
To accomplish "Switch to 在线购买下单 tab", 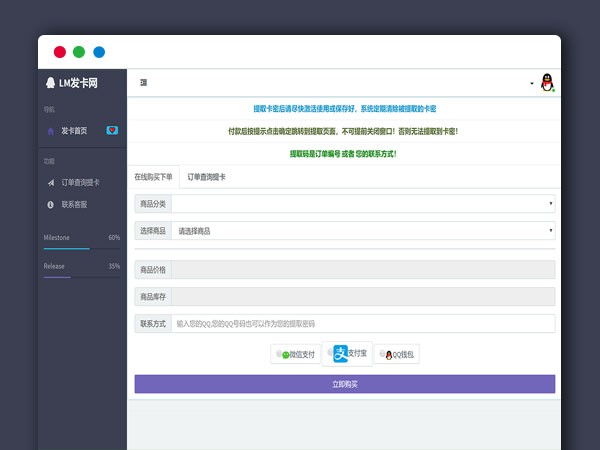I will 153,176.
